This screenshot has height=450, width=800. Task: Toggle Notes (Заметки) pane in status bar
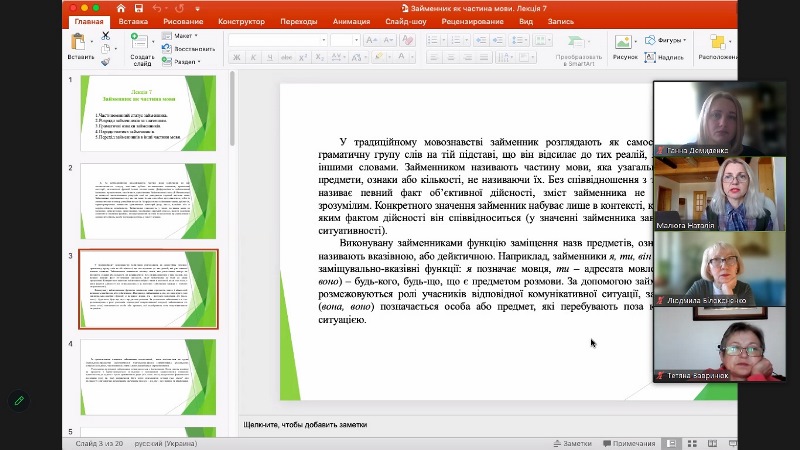pos(571,443)
